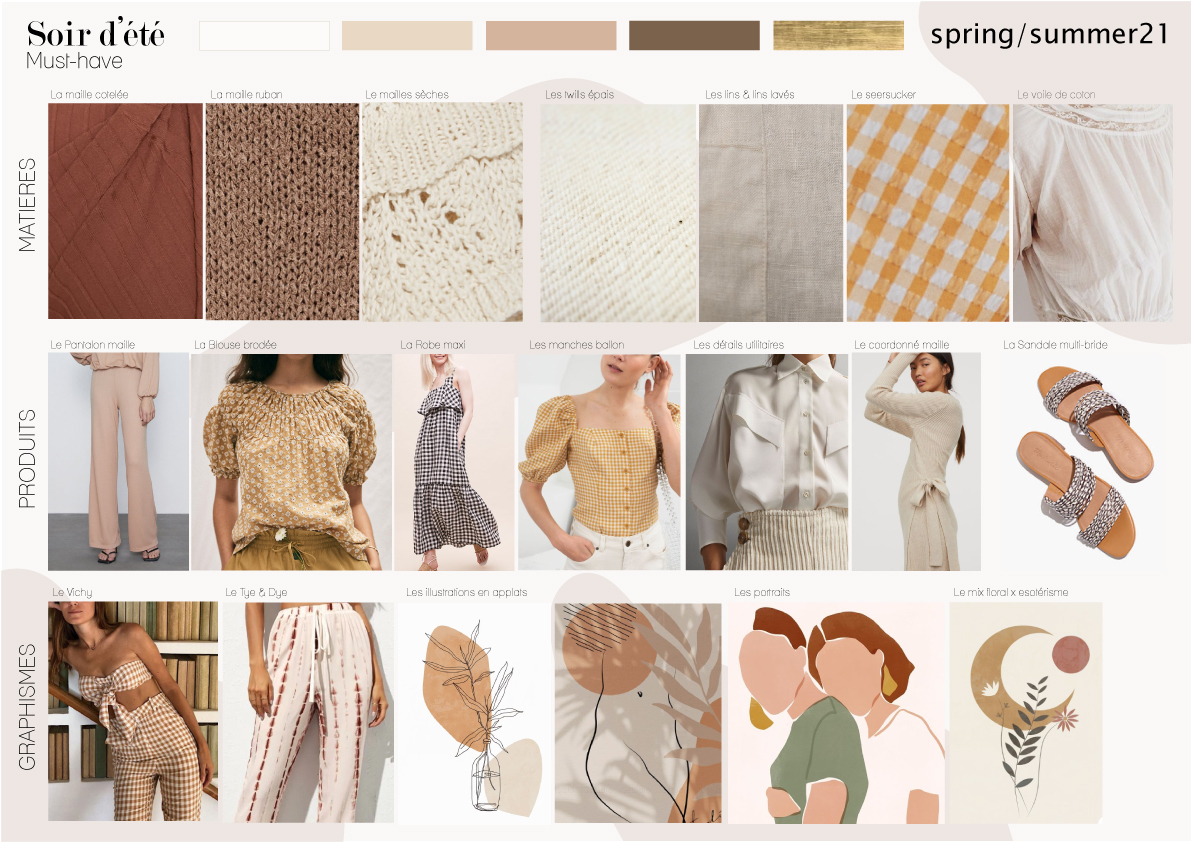Open the cream dry knit fabric image
The height and width of the screenshot is (842, 1191).
point(442,212)
